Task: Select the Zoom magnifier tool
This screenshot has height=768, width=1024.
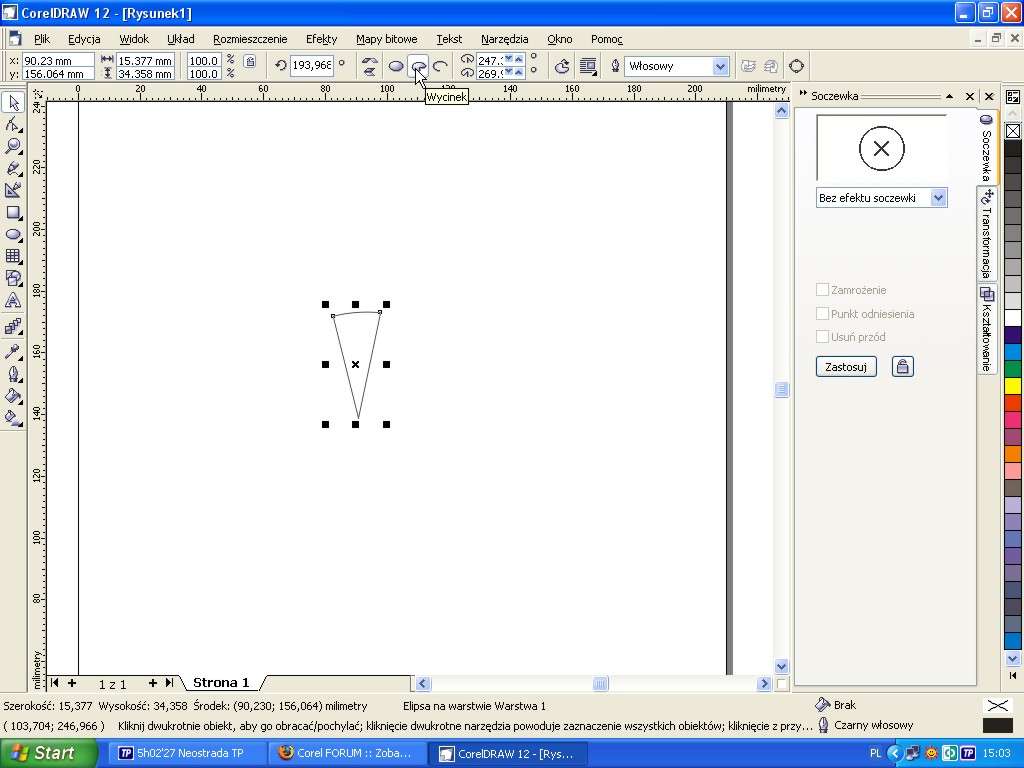Action: pyautogui.click(x=13, y=146)
